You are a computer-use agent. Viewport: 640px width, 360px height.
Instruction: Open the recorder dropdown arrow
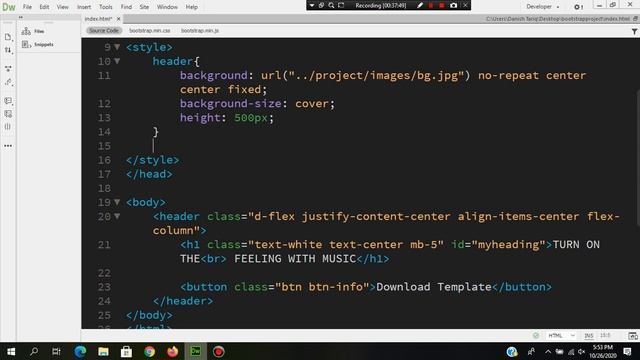tap(312, 5)
